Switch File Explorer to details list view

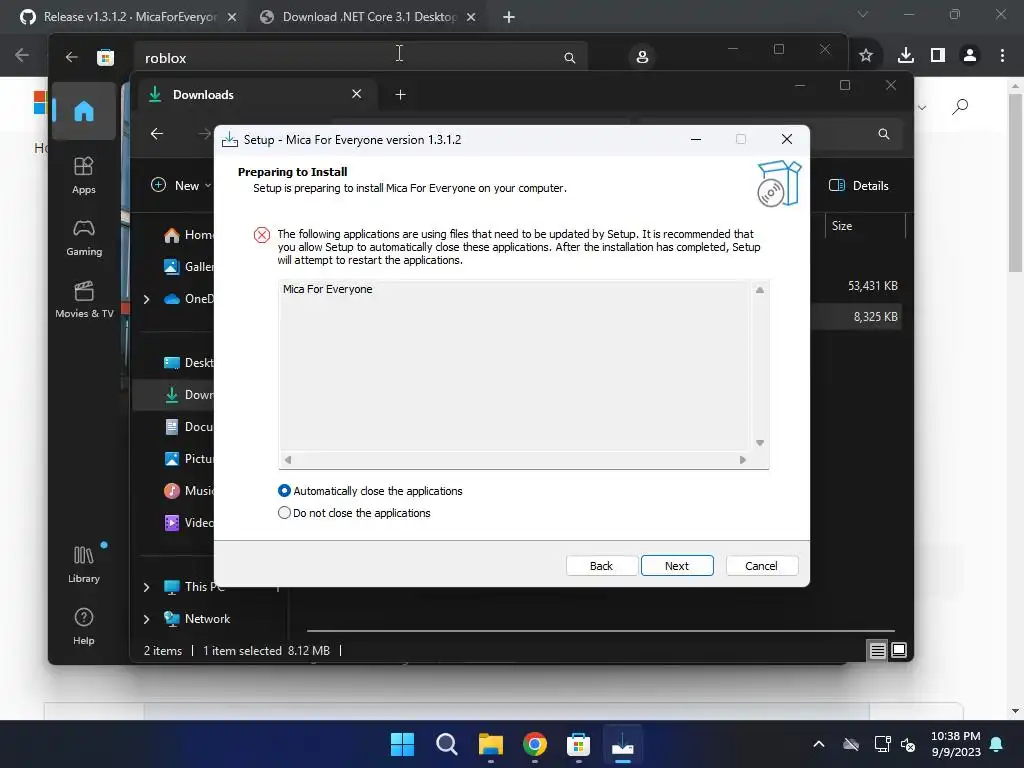877,650
